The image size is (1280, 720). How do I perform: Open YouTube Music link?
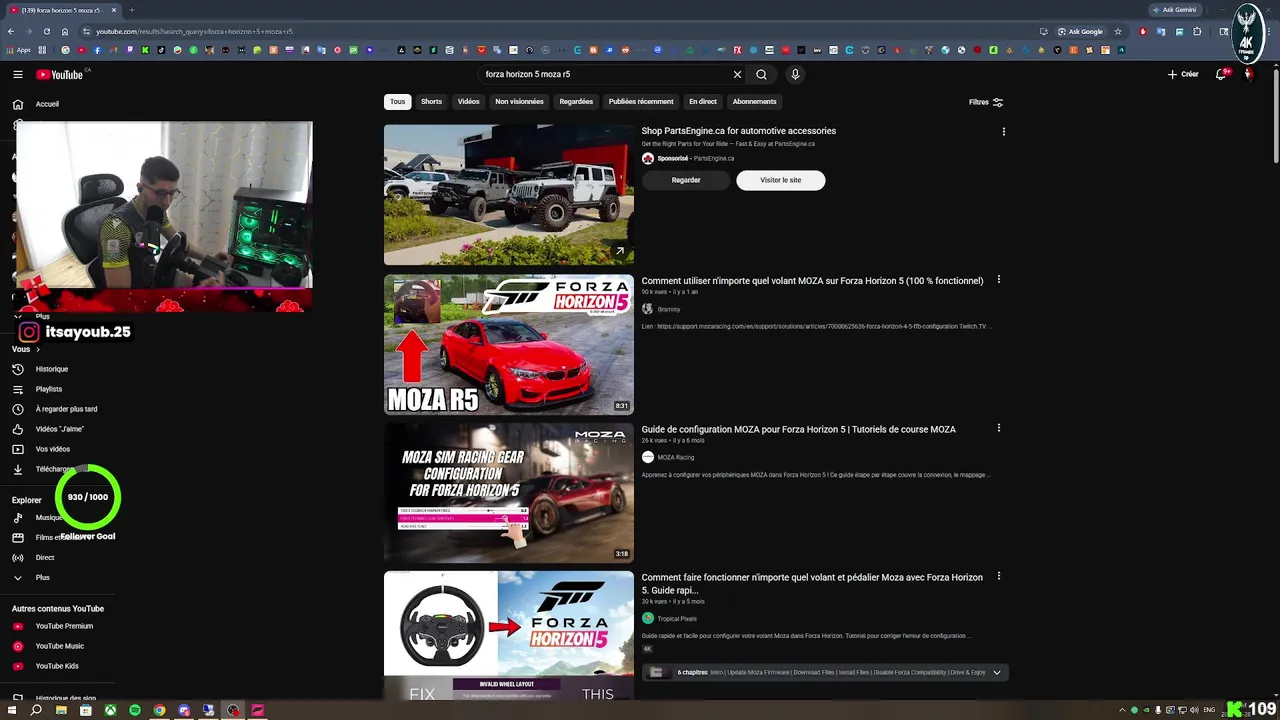tap(60, 646)
